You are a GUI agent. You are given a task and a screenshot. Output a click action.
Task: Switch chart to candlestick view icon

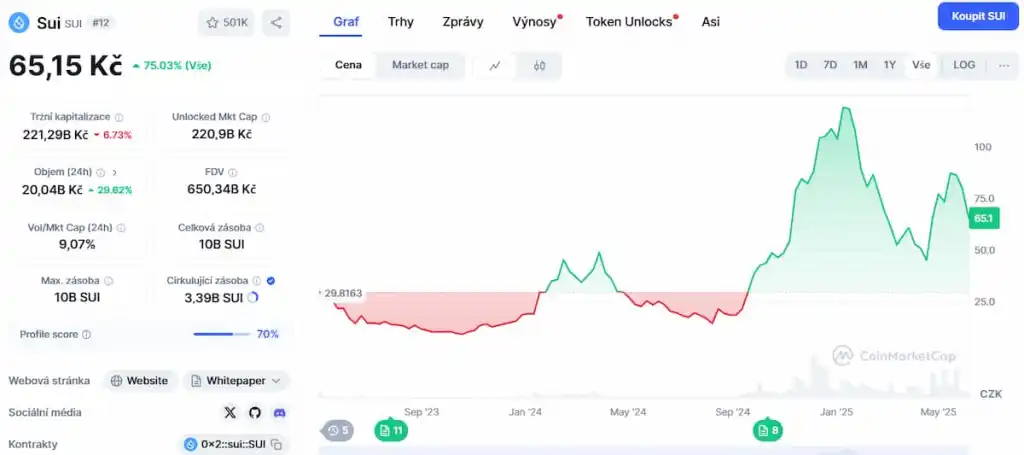tap(540, 66)
